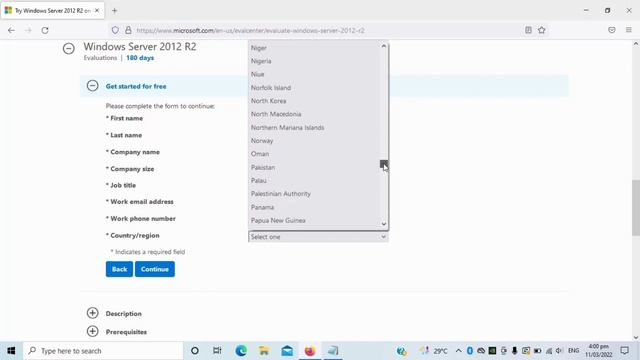Bookmark this page with star icon
This screenshot has width=640, height=360.
click(x=542, y=30)
